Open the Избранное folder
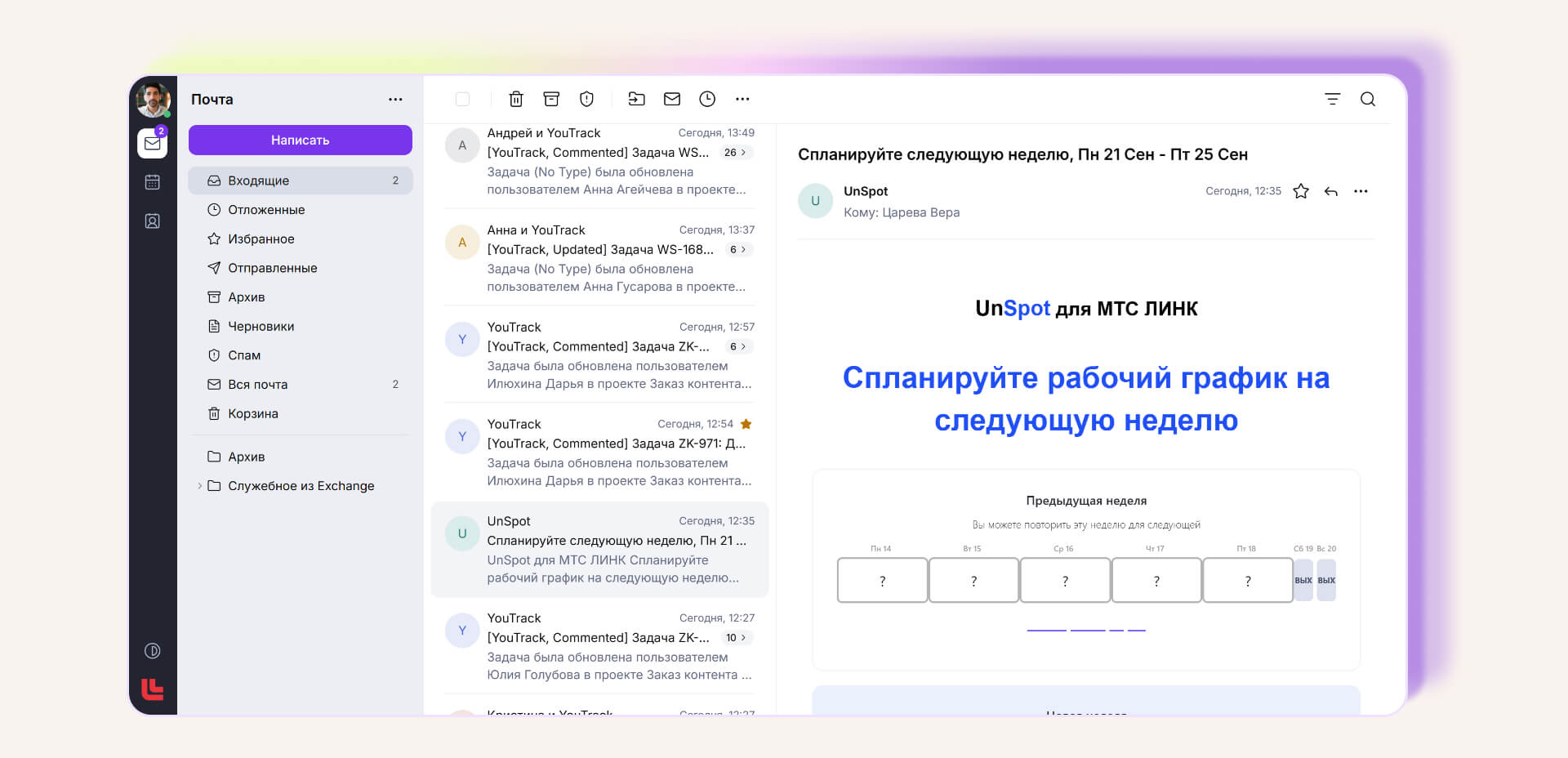1568x758 pixels. coord(301,239)
